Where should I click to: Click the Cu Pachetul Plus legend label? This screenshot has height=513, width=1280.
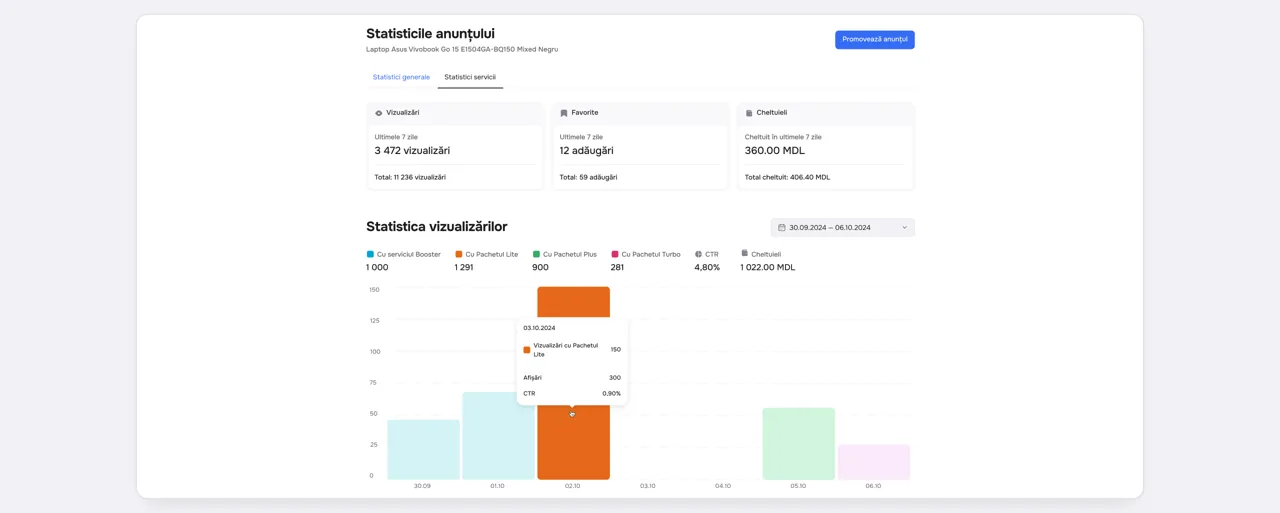point(570,254)
